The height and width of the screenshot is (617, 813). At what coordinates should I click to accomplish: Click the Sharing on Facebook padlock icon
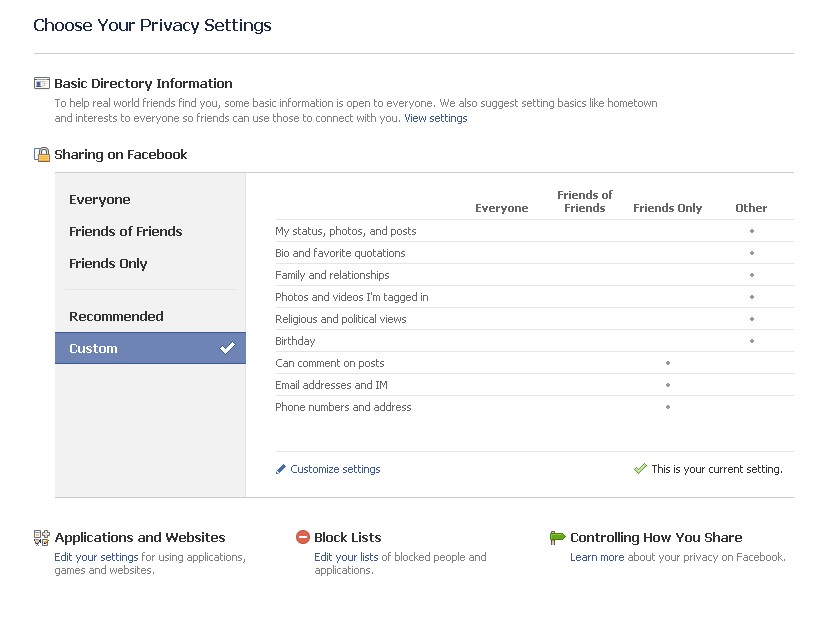[42, 154]
